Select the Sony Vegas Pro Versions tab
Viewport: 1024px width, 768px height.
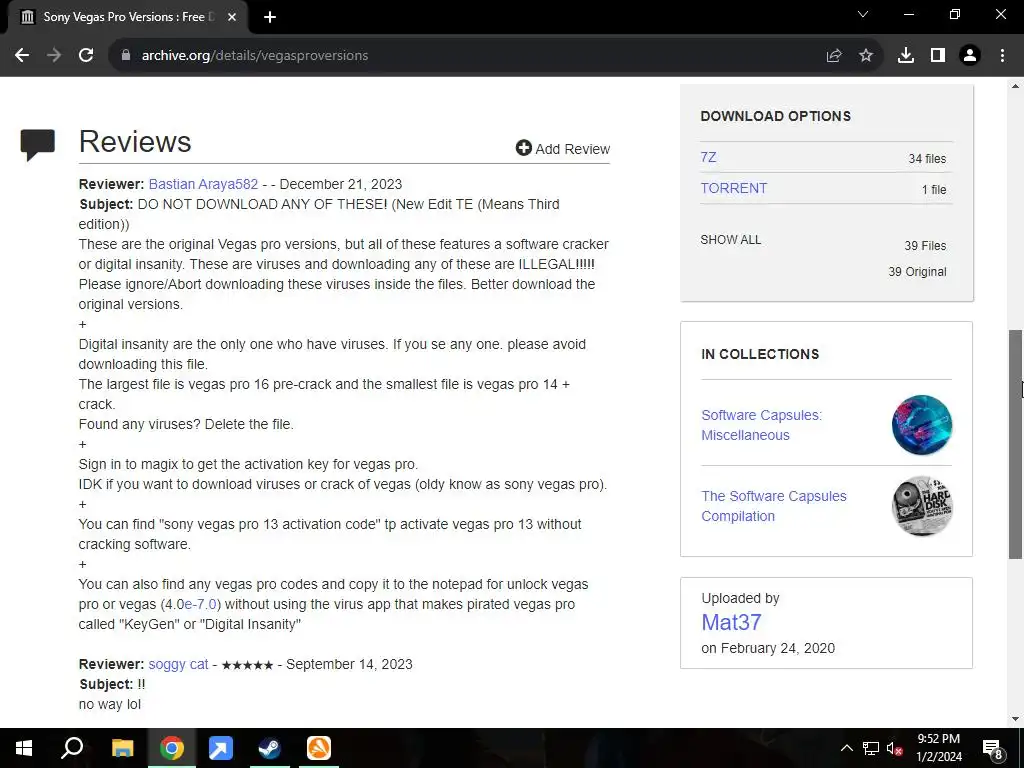point(127,17)
